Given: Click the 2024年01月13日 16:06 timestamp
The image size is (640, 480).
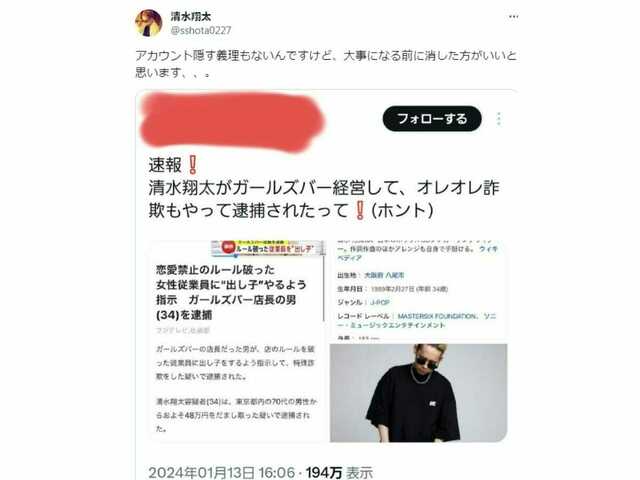Looking at the screenshot, I should pos(221,473).
